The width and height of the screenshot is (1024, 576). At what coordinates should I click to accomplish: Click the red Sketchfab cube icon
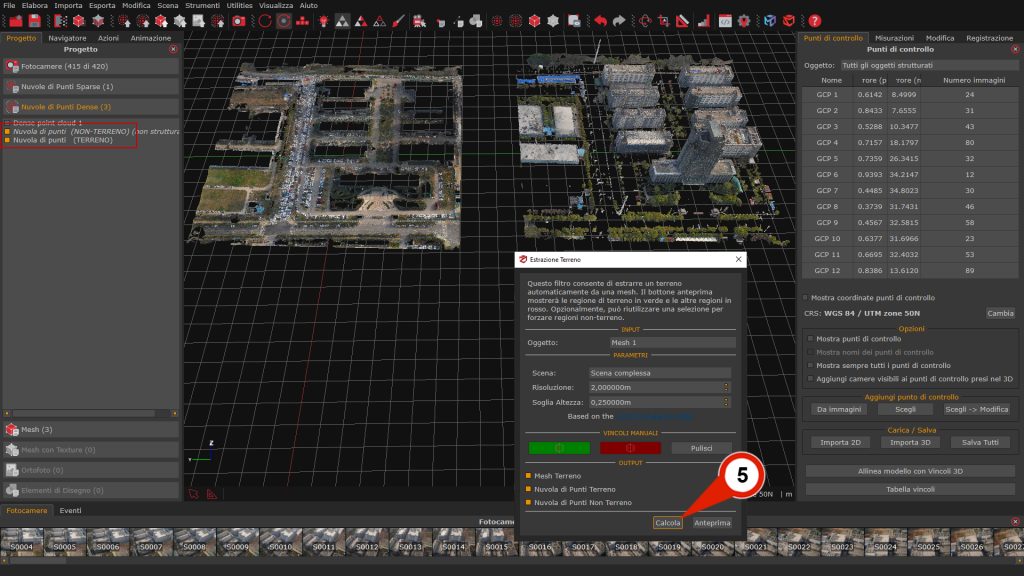(789, 21)
